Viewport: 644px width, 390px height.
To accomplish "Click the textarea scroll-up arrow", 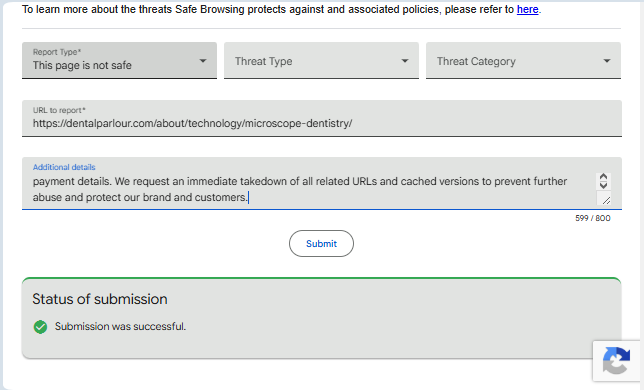I will 603,177.
